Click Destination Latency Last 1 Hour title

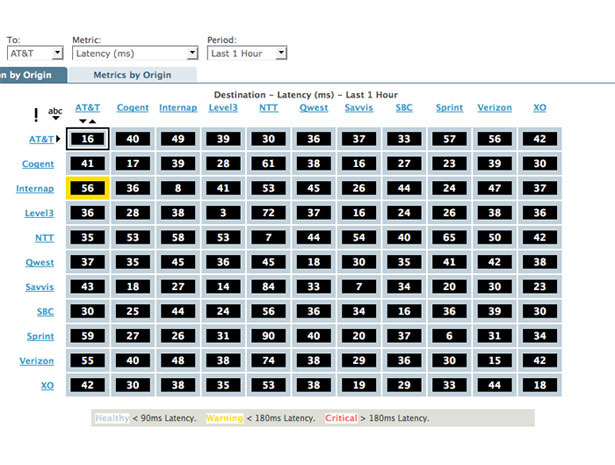(306, 95)
